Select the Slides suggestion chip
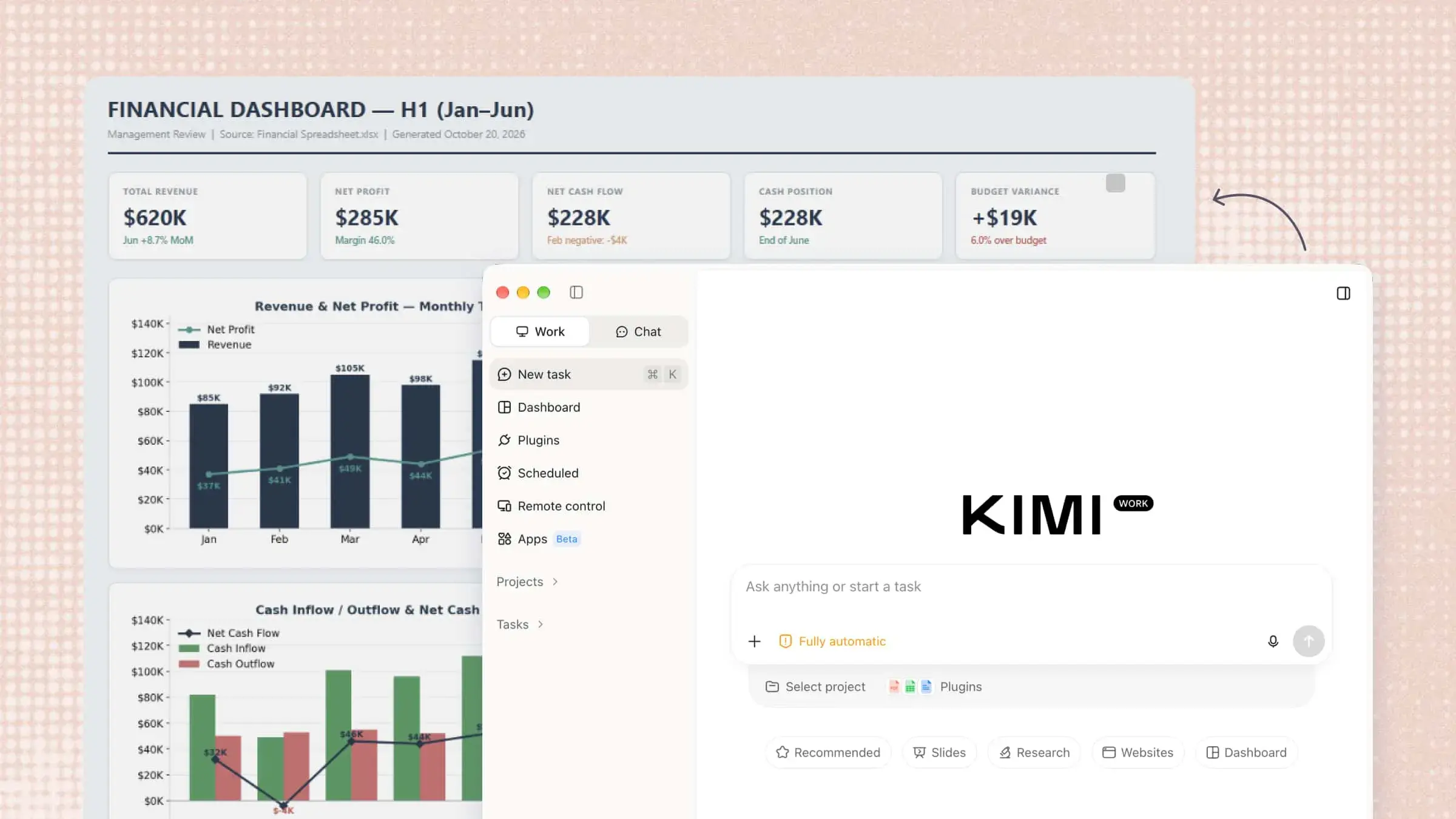The width and height of the screenshot is (1456, 819). (940, 752)
